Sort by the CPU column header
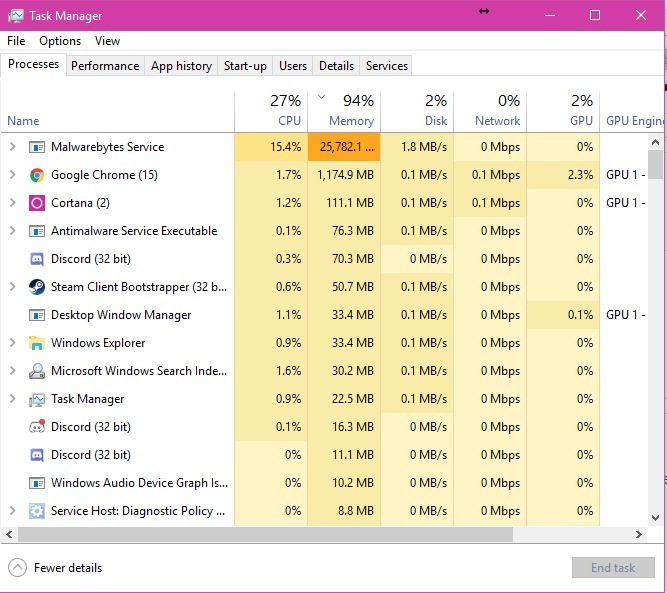Viewport: 667px width, 593px height. (271, 111)
